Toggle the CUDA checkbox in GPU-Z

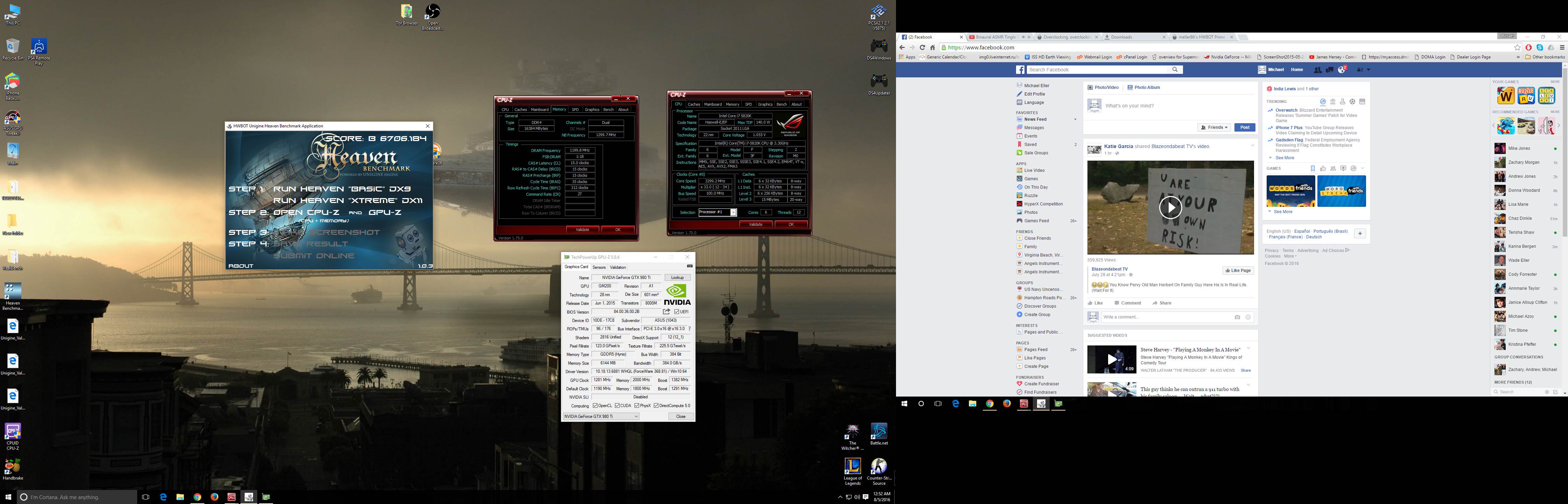click(617, 405)
